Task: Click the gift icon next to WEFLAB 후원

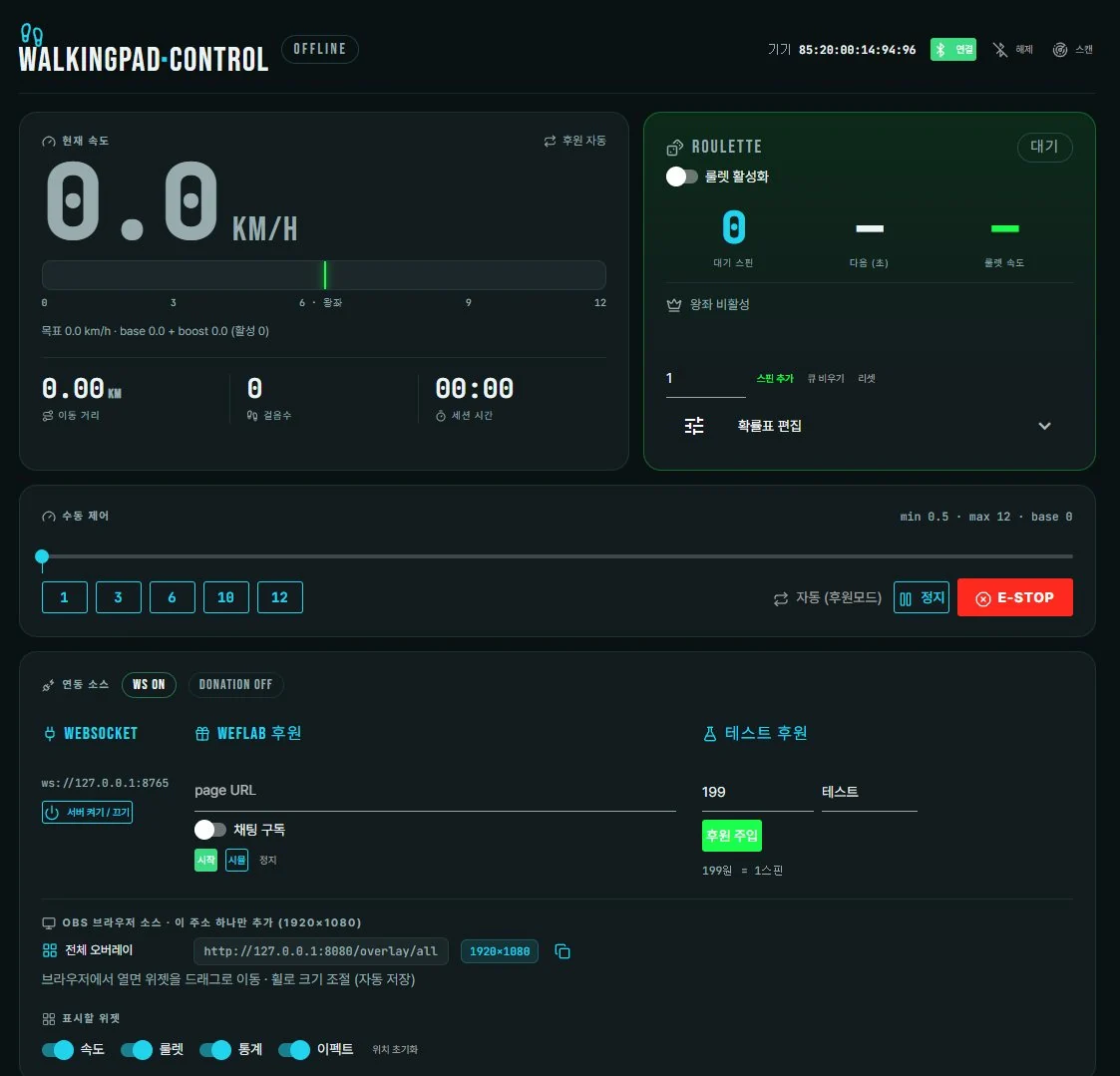Action: tap(202, 734)
